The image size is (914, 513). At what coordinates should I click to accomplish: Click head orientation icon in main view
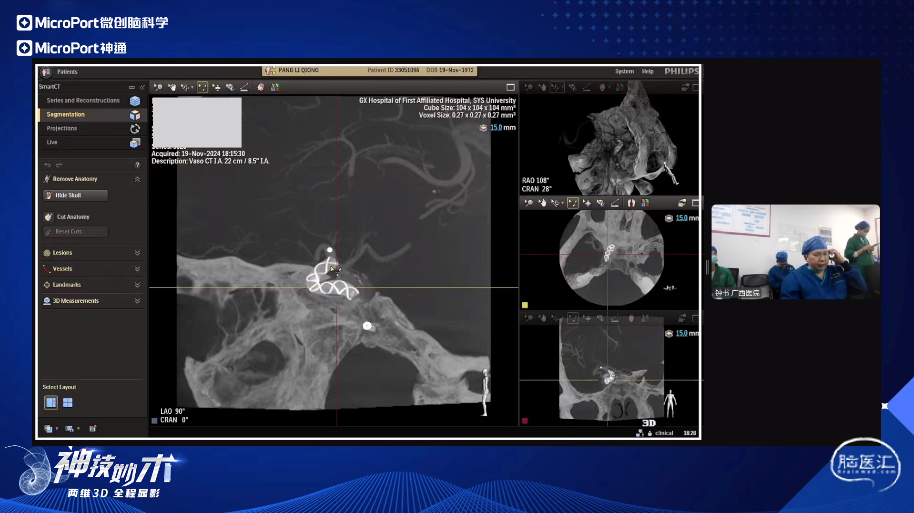[261, 87]
